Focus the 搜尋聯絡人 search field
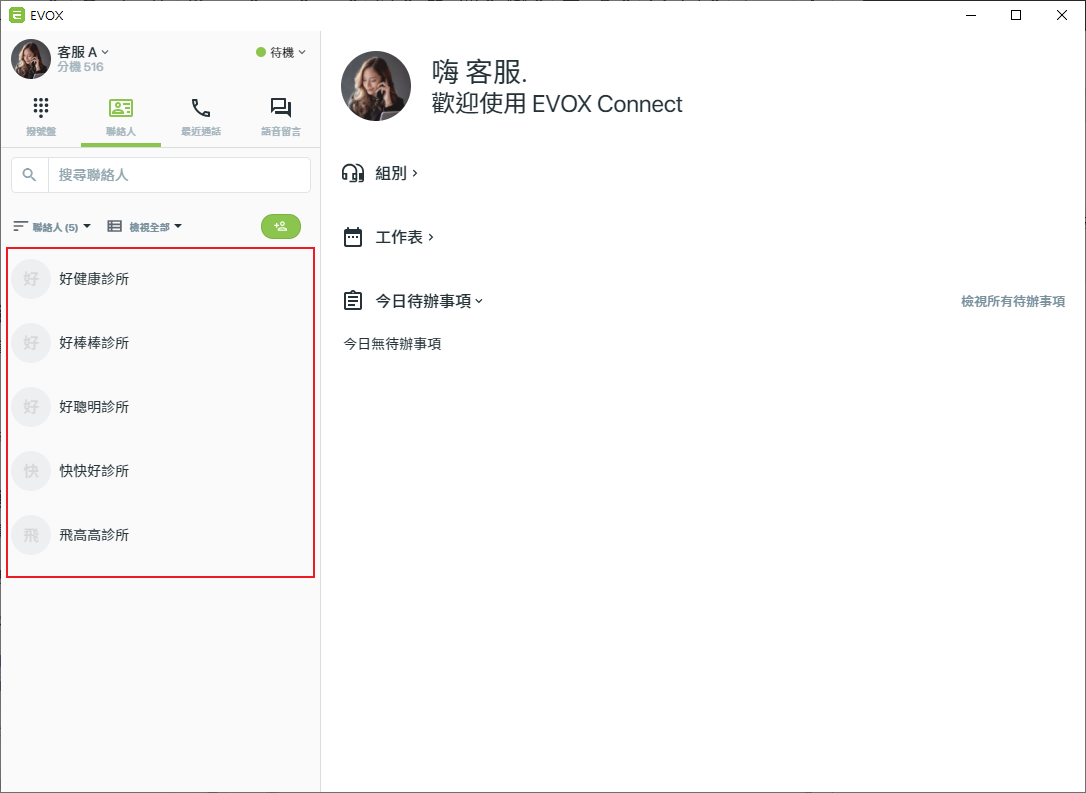The height and width of the screenshot is (793, 1086). click(179, 175)
